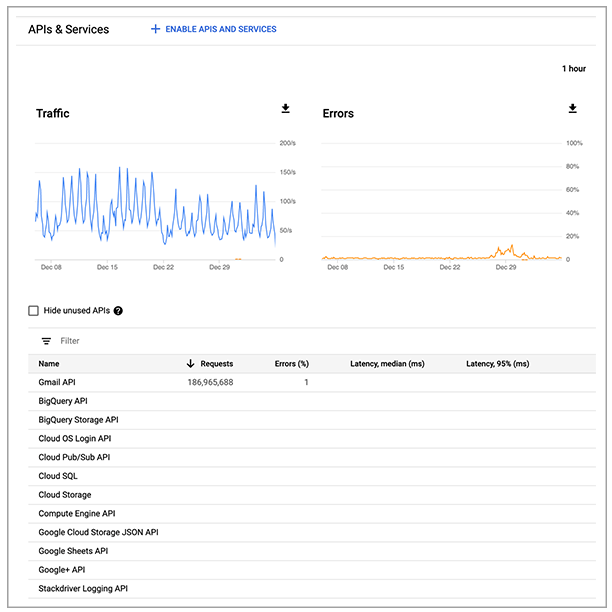
Task: Open Cloud Pub/Sub API row
Action: [x=74, y=457]
